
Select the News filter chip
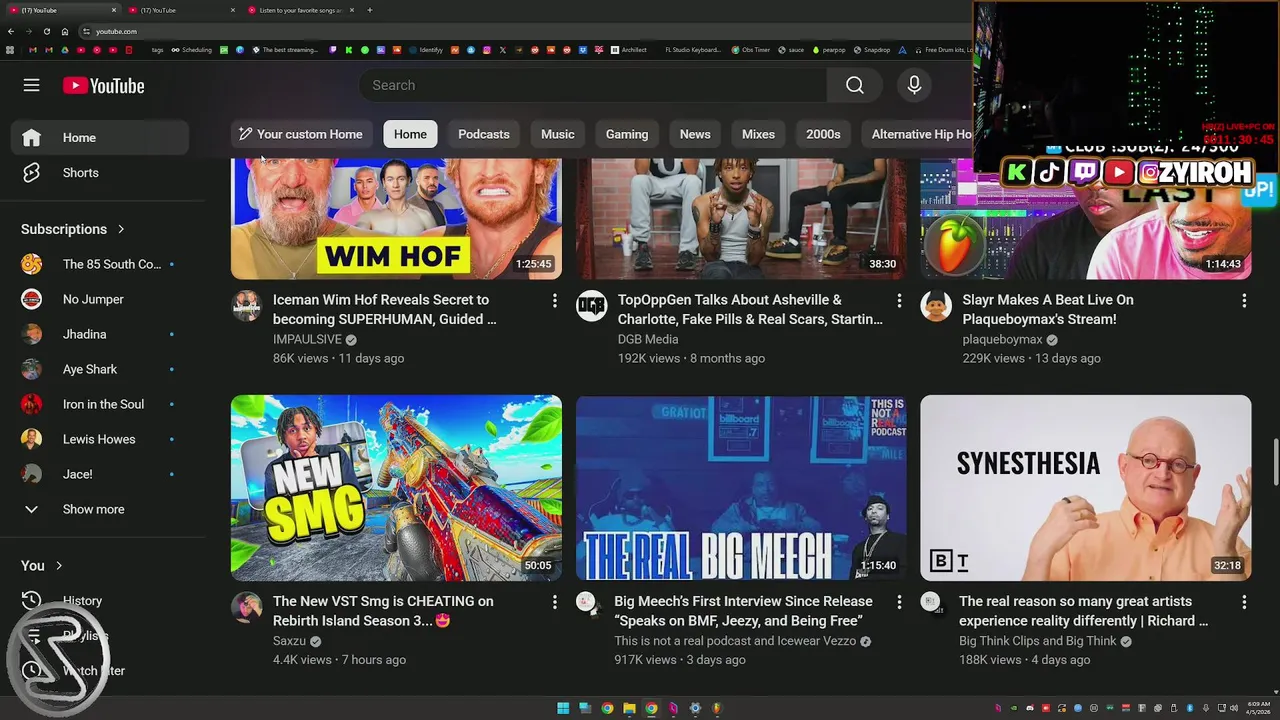695,134
